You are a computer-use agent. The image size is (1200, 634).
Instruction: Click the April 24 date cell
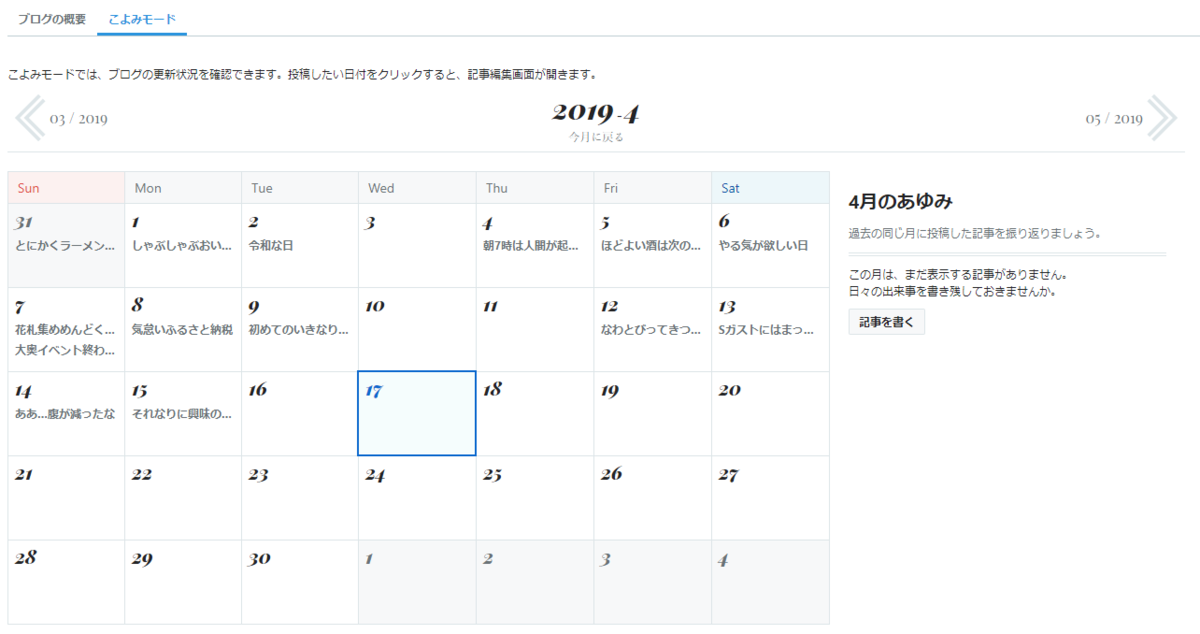[x=417, y=497]
